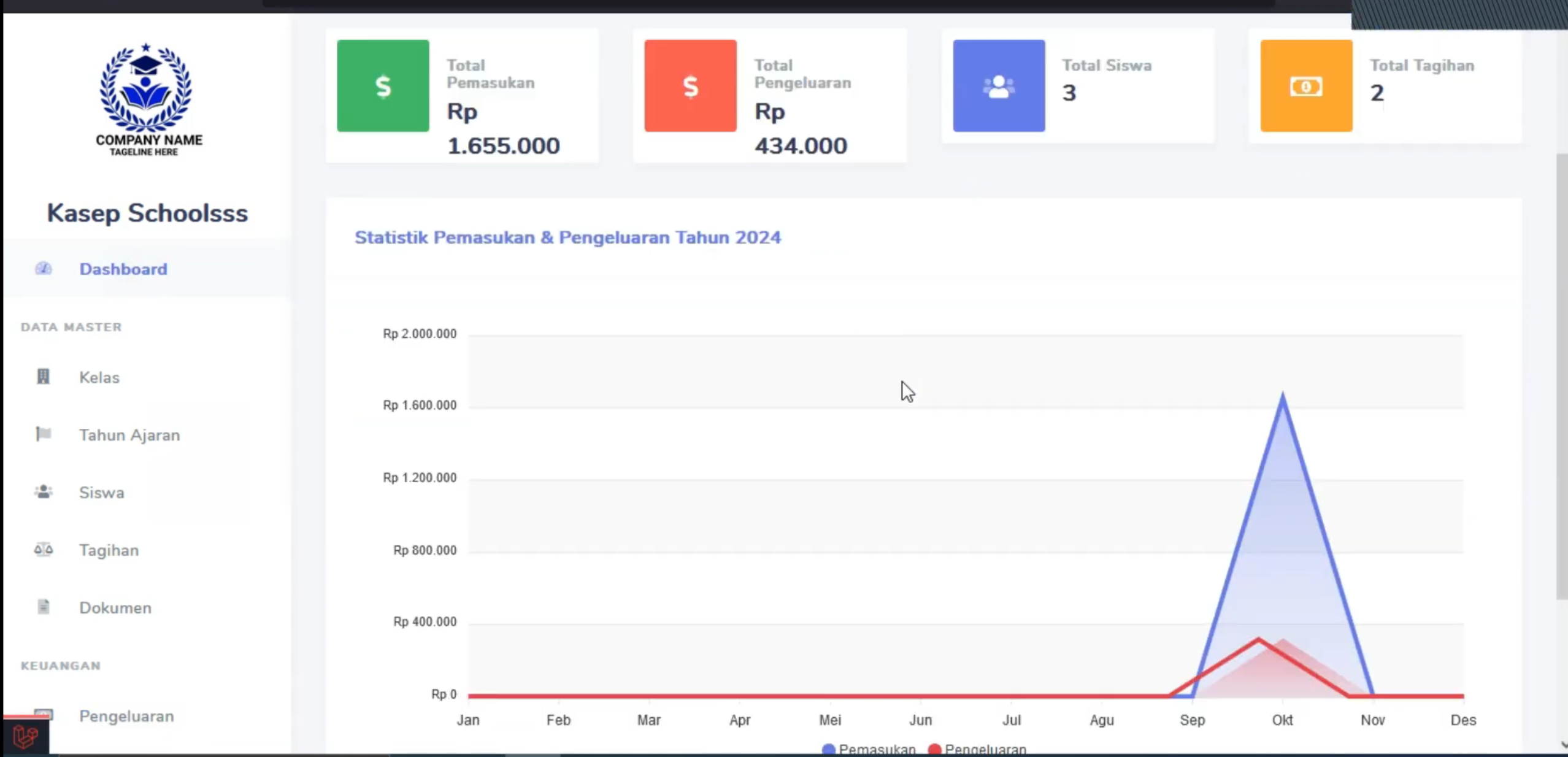The height and width of the screenshot is (757, 1568).
Task: Click the green Total Pemasukan dollar icon
Action: click(383, 86)
